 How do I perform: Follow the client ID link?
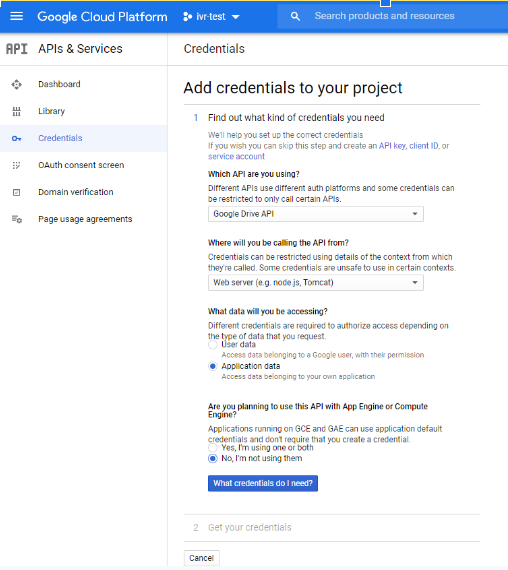(424, 146)
